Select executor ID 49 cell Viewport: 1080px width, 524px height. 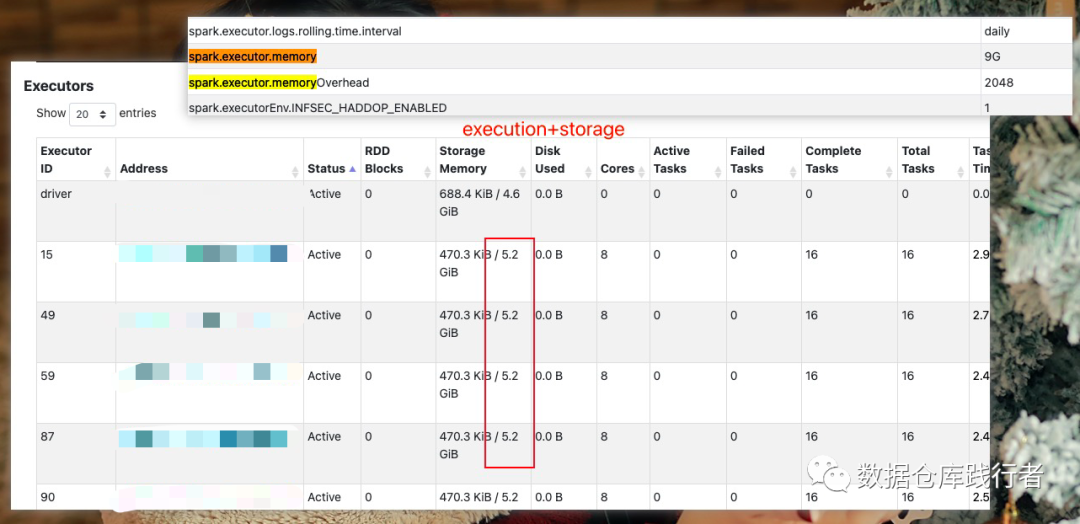(48, 315)
